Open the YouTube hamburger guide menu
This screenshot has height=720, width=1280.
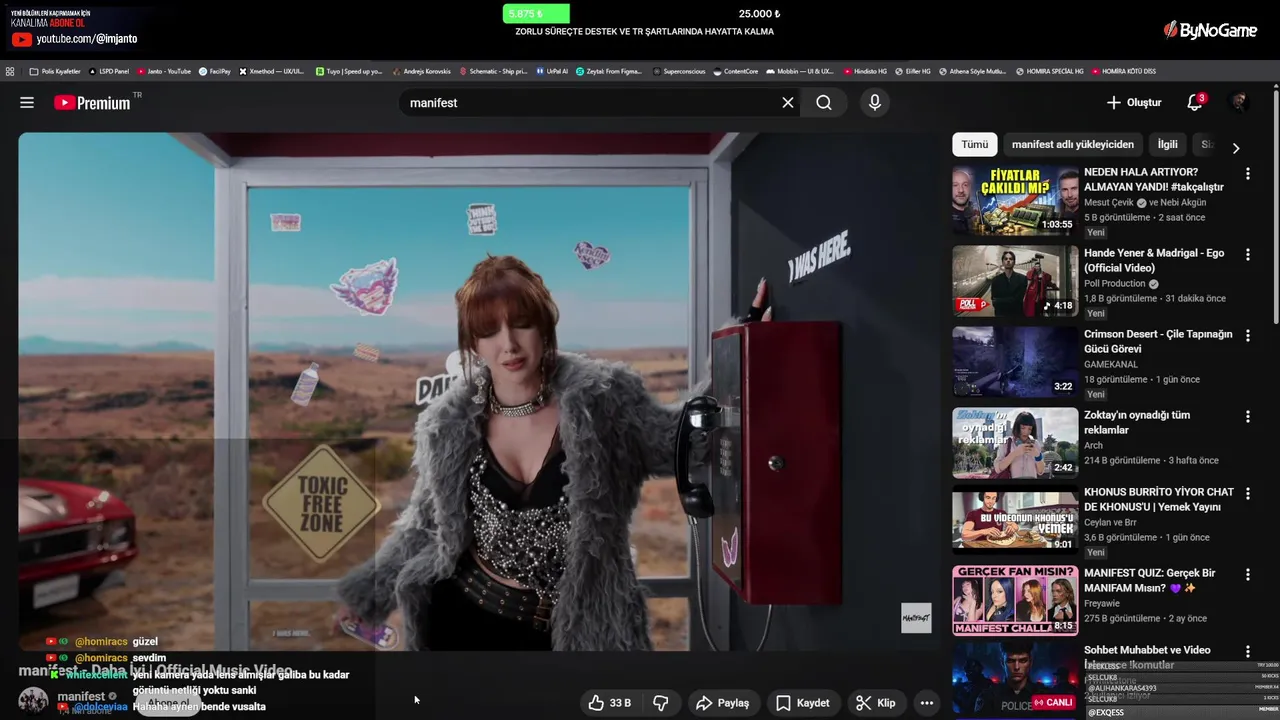pyautogui.click(x=27, y=103)
